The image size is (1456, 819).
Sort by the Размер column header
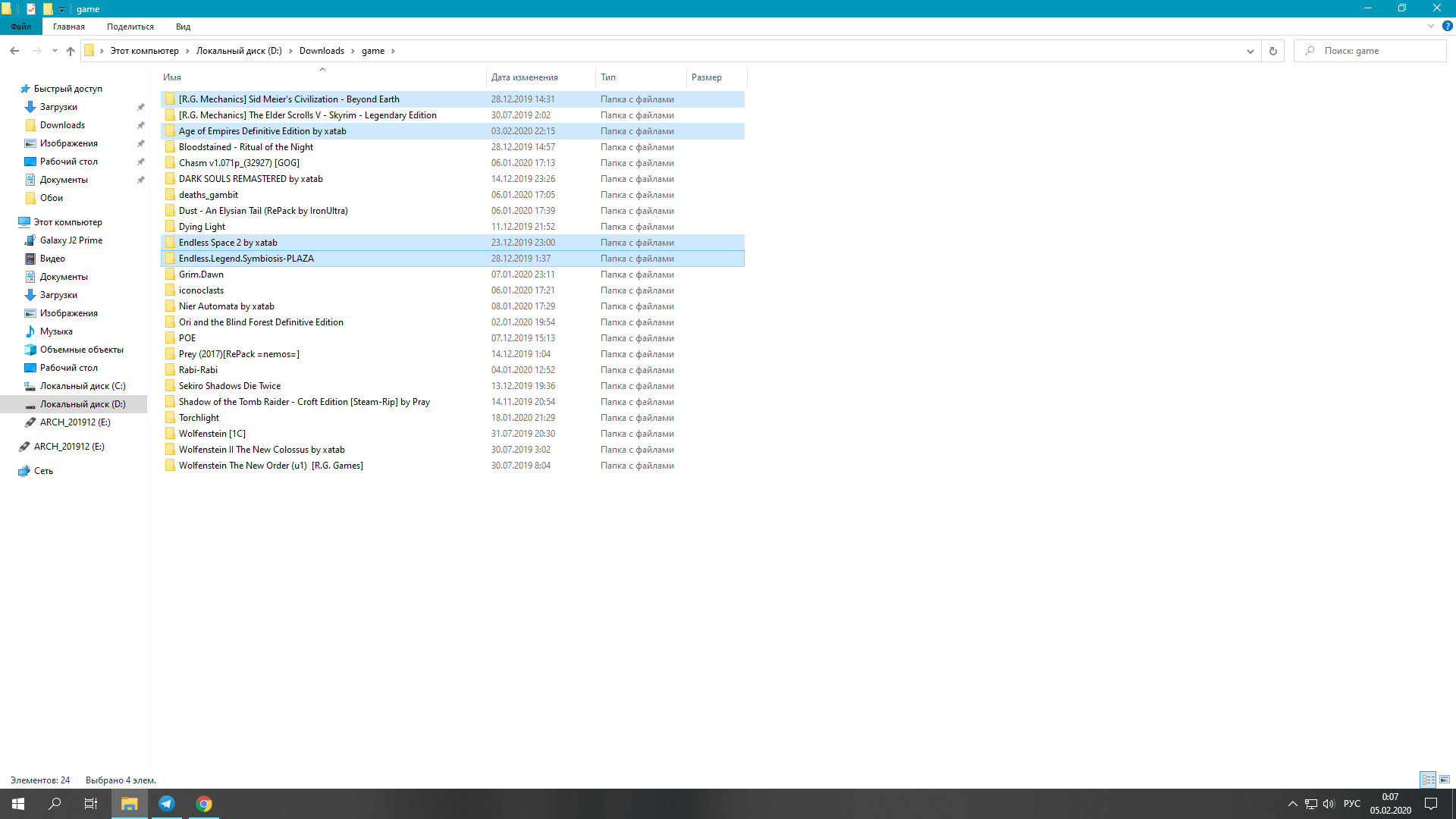coord(717,77)
